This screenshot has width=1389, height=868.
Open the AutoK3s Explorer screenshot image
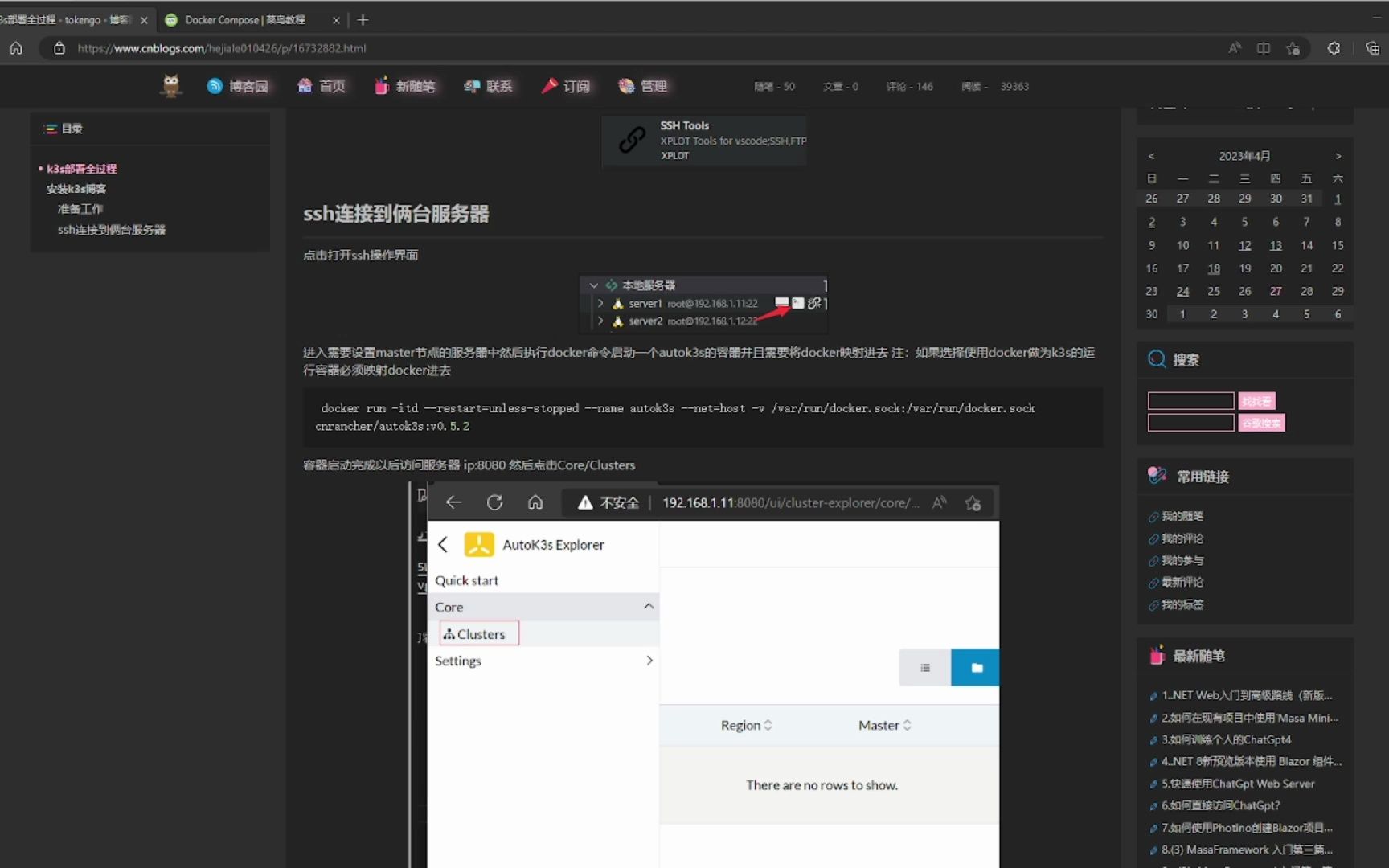point(704,674)
